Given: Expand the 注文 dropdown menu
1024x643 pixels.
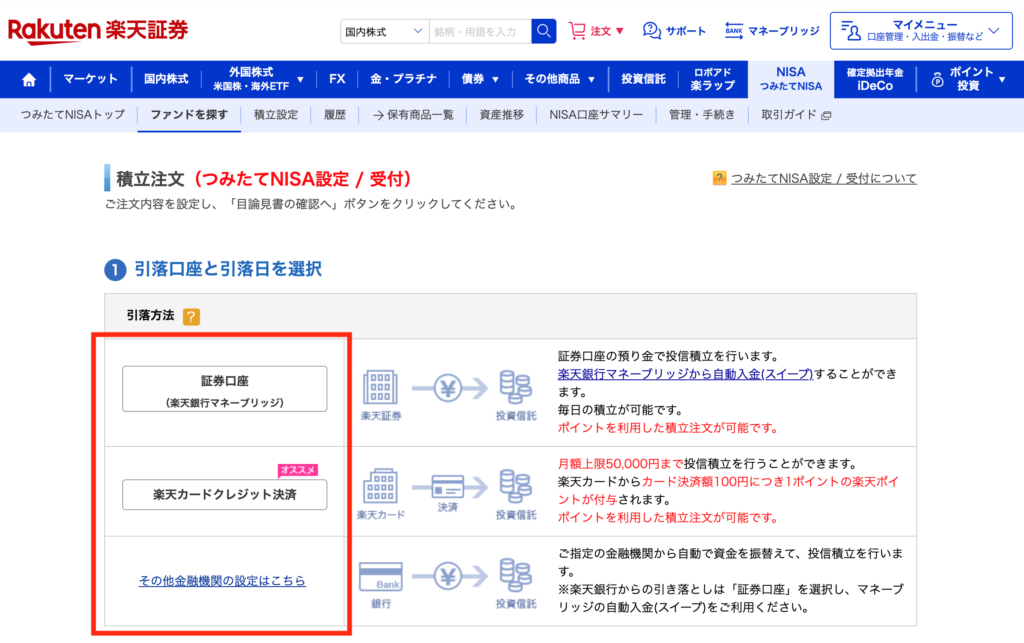Looking at the screenshot, I should 620,31.
